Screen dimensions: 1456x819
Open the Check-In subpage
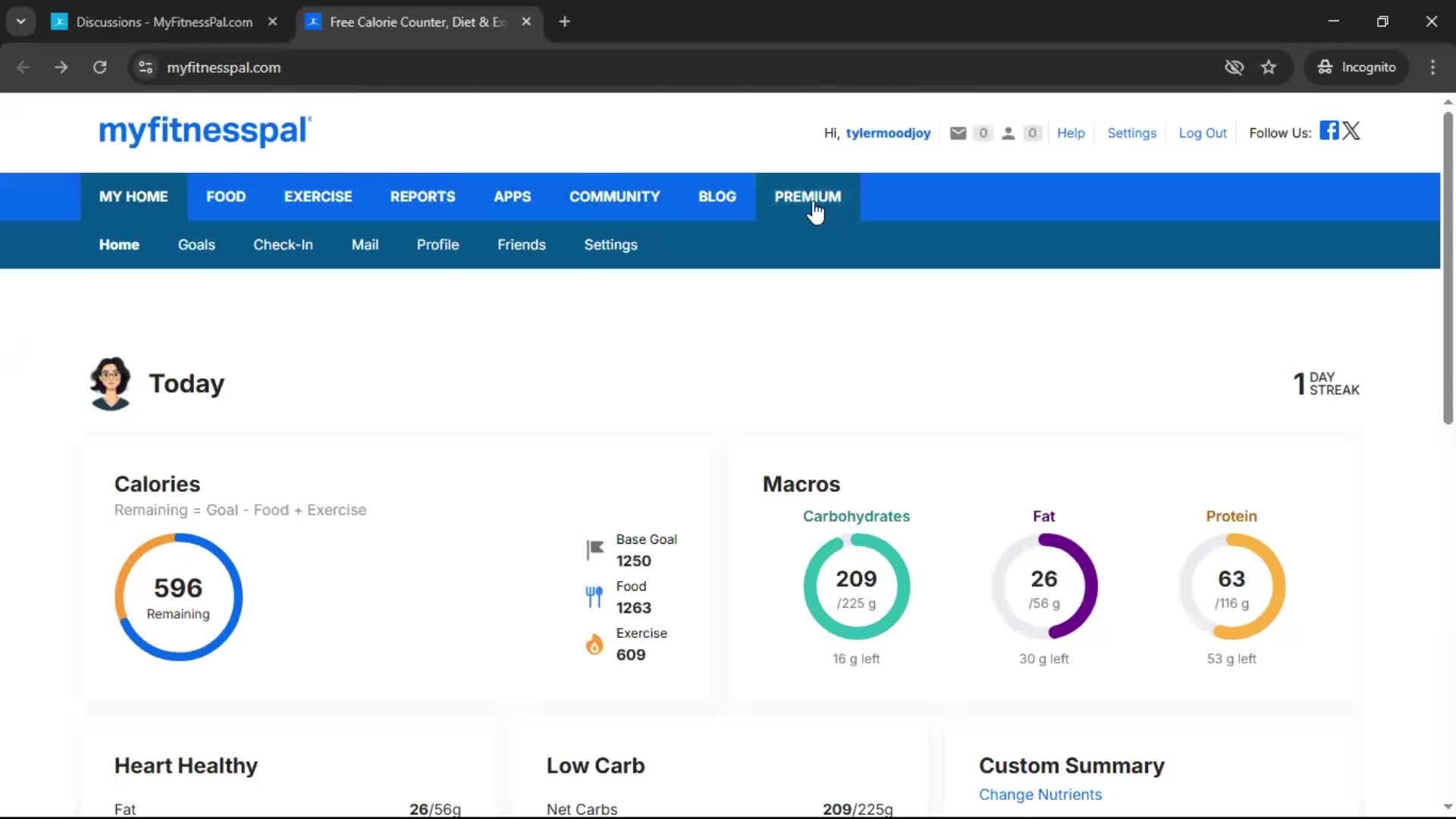click(283, 245)
